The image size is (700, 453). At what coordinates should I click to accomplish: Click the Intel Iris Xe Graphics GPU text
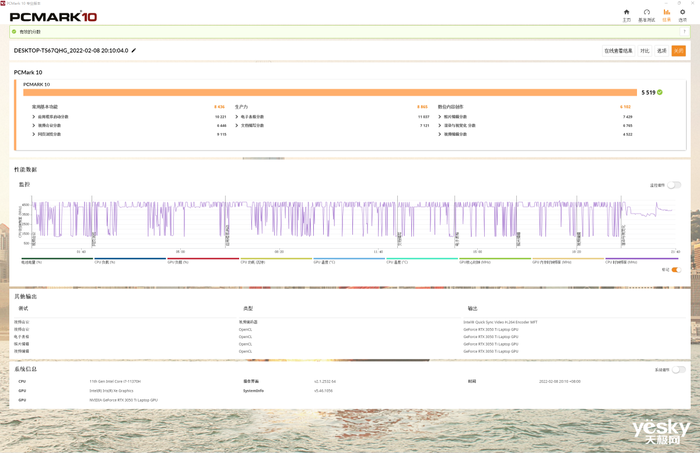tap(111, 391)
